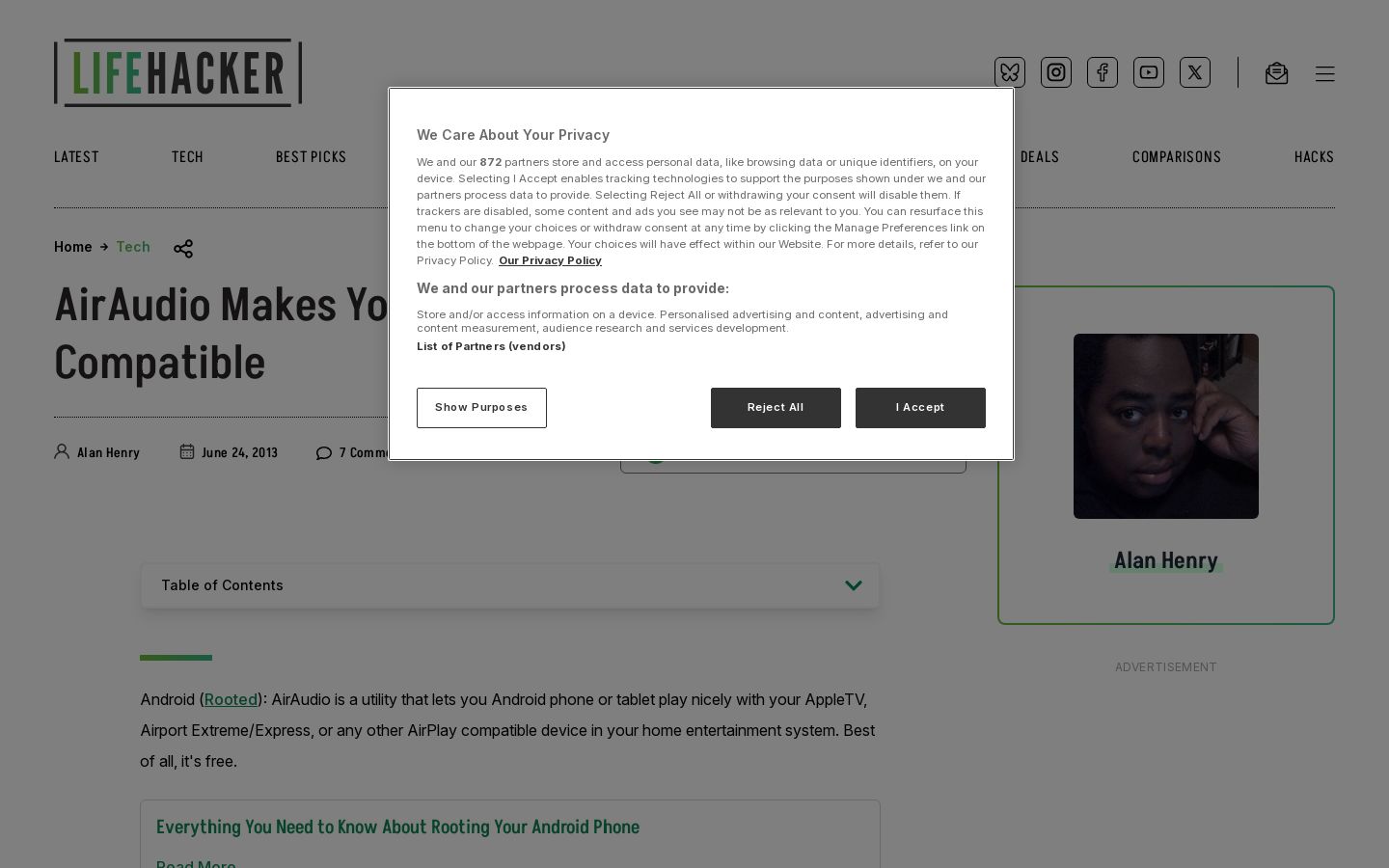This screenshot has height=868, width=1389.
Task: Click the Show Purposes button
Action: tap(481, 408)
